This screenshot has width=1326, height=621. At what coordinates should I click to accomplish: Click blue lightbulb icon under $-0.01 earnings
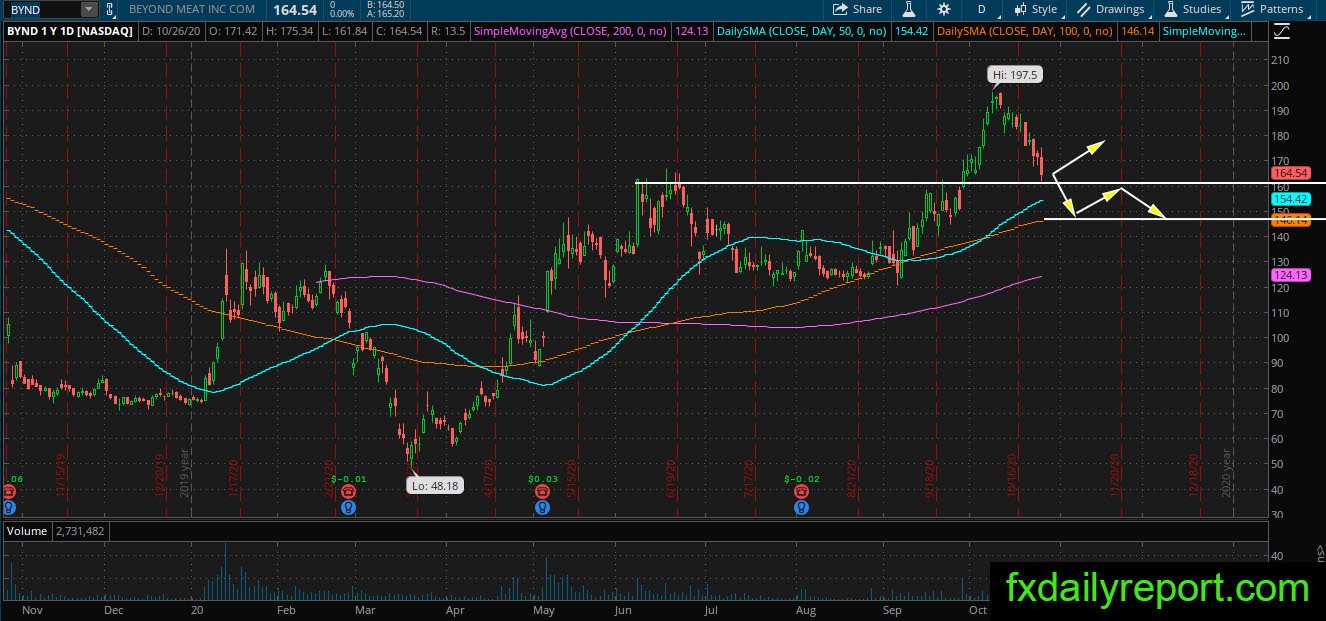[x=347, y=507]
